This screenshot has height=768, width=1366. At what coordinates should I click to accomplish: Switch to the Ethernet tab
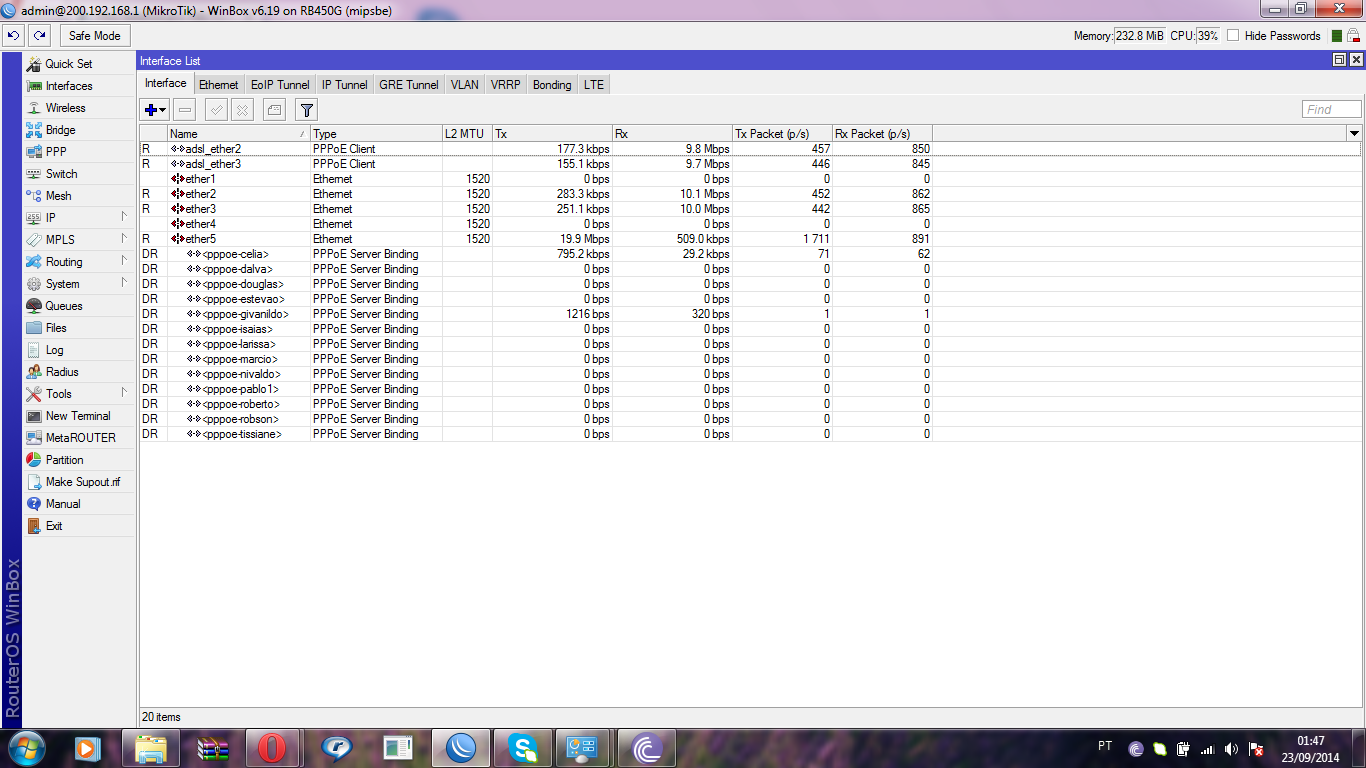coord(218,85)
